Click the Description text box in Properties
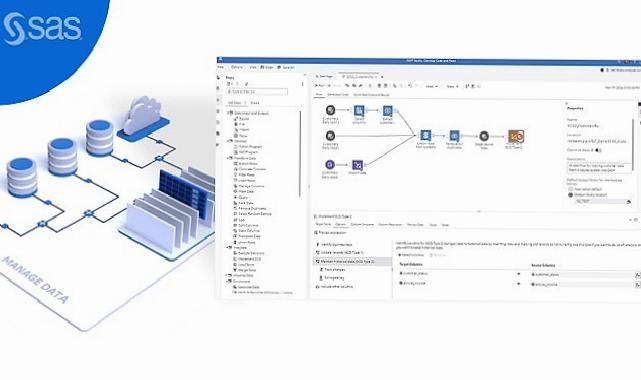This screenshot has width=641, height=380. (599, 168)
